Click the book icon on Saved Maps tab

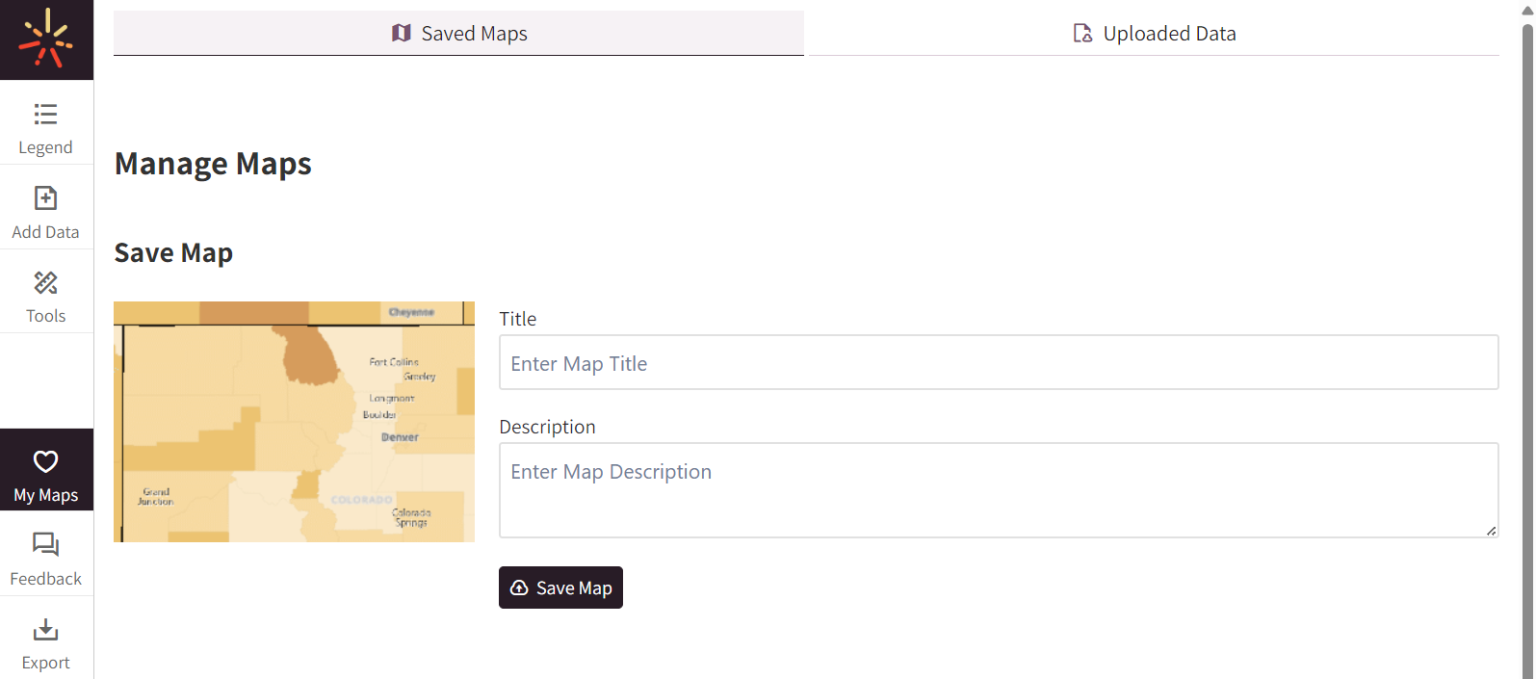pos(400,32)
